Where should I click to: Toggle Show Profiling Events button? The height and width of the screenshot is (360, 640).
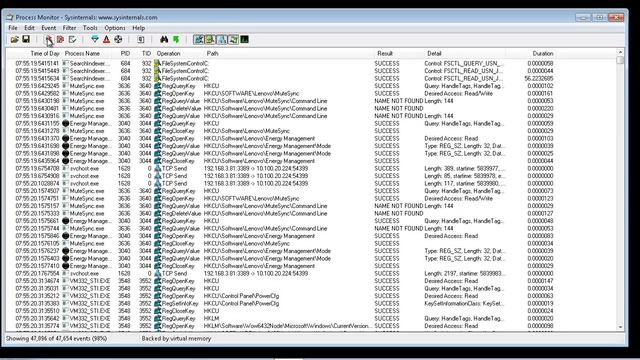pyautogui.click(x=244, y=40)
